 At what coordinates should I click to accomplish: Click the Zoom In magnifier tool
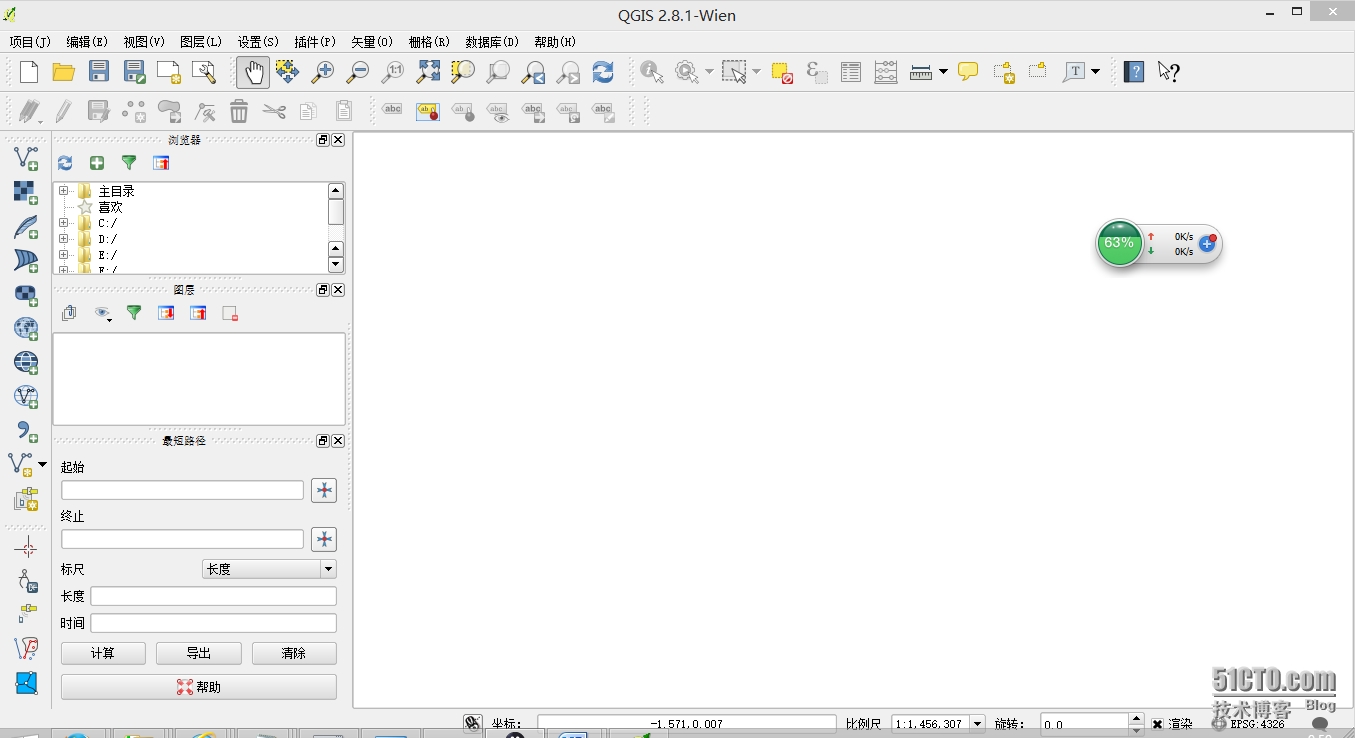(323, 72)
